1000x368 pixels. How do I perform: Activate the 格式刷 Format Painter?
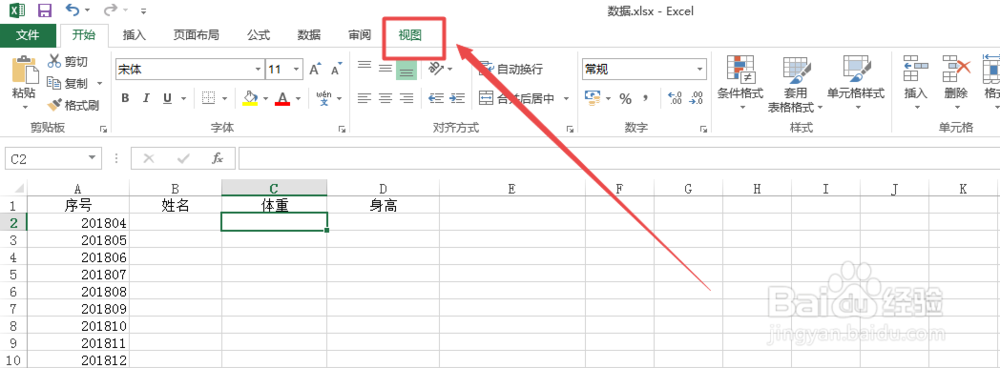coord(73,105)
